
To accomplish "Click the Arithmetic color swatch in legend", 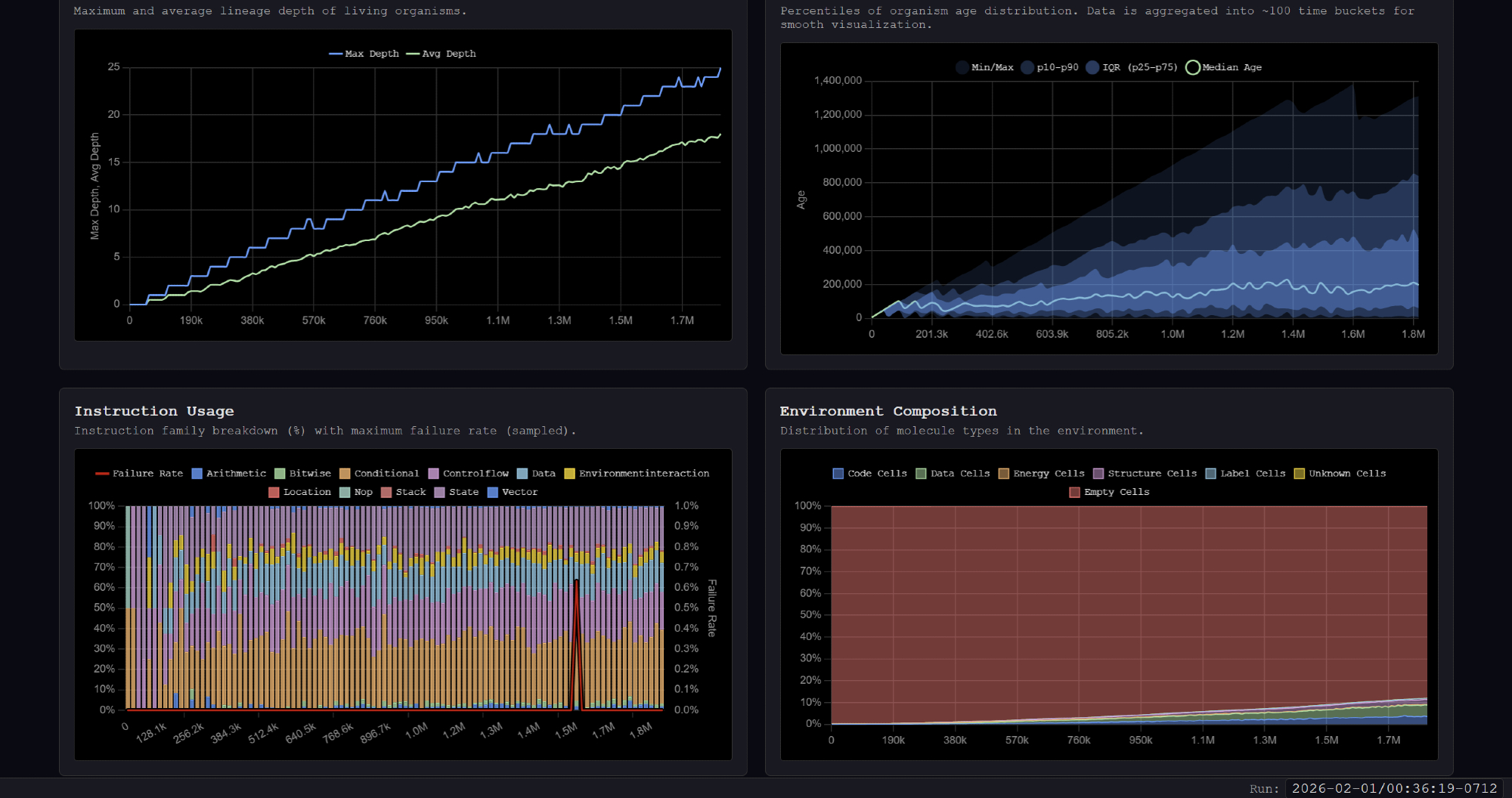I will tap(197, 474).
